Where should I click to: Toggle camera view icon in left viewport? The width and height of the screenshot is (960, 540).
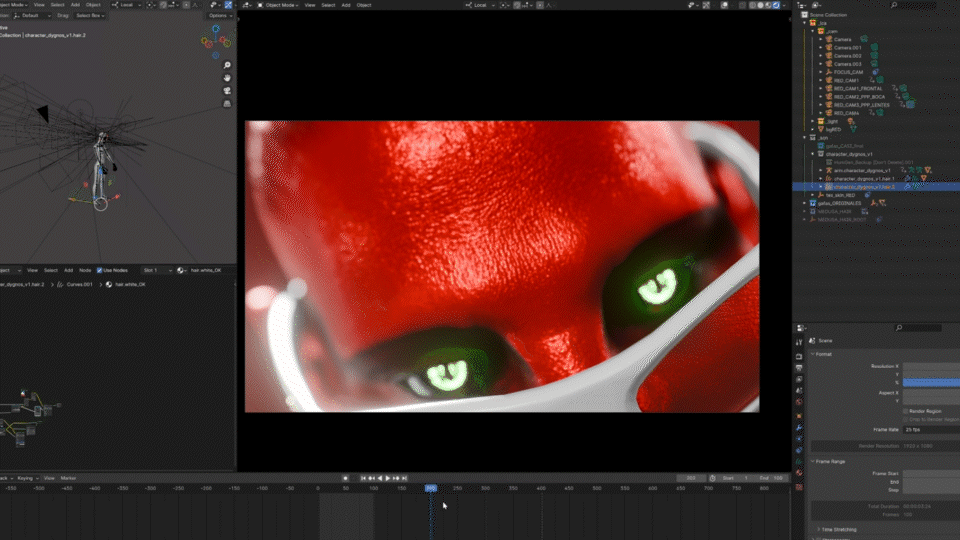227,91
